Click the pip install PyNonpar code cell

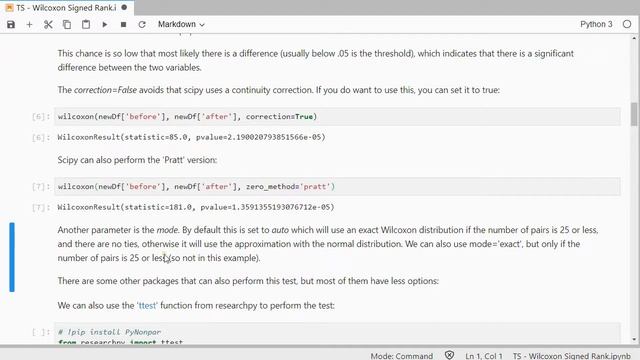click(x=337, y=333)
